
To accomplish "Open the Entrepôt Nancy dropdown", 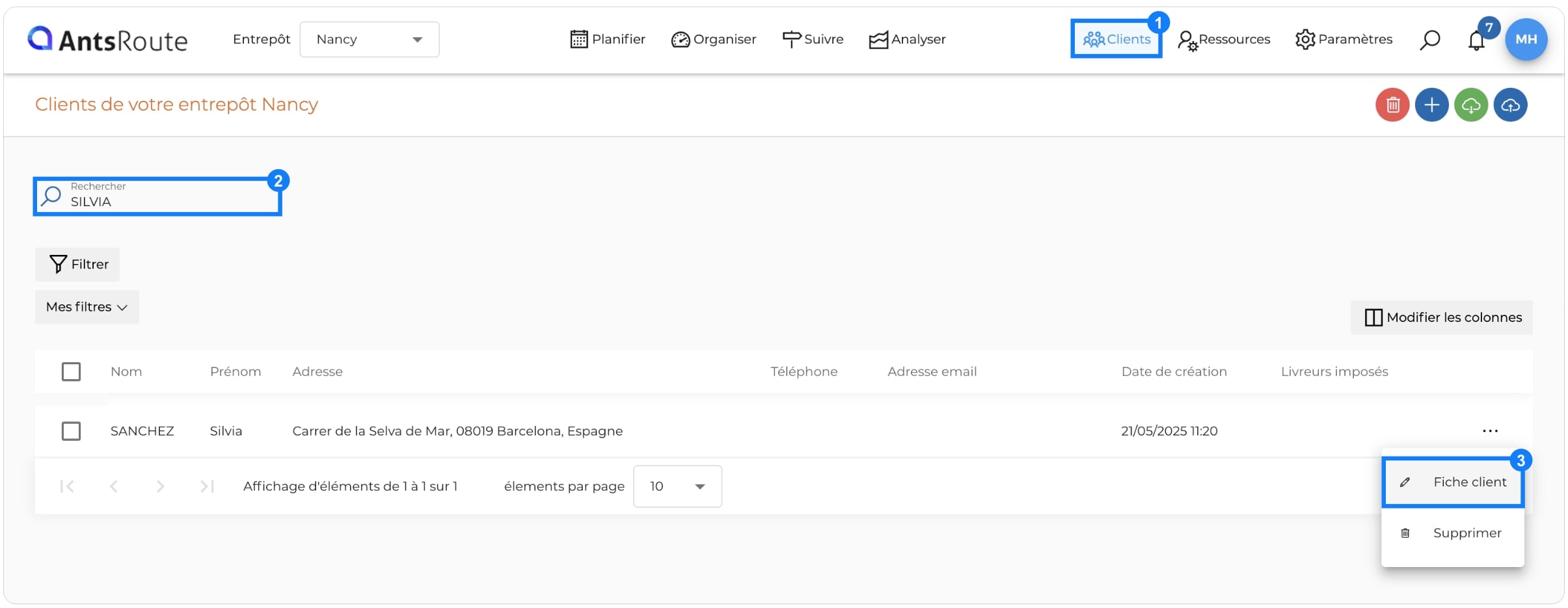I will pos(369,40).
